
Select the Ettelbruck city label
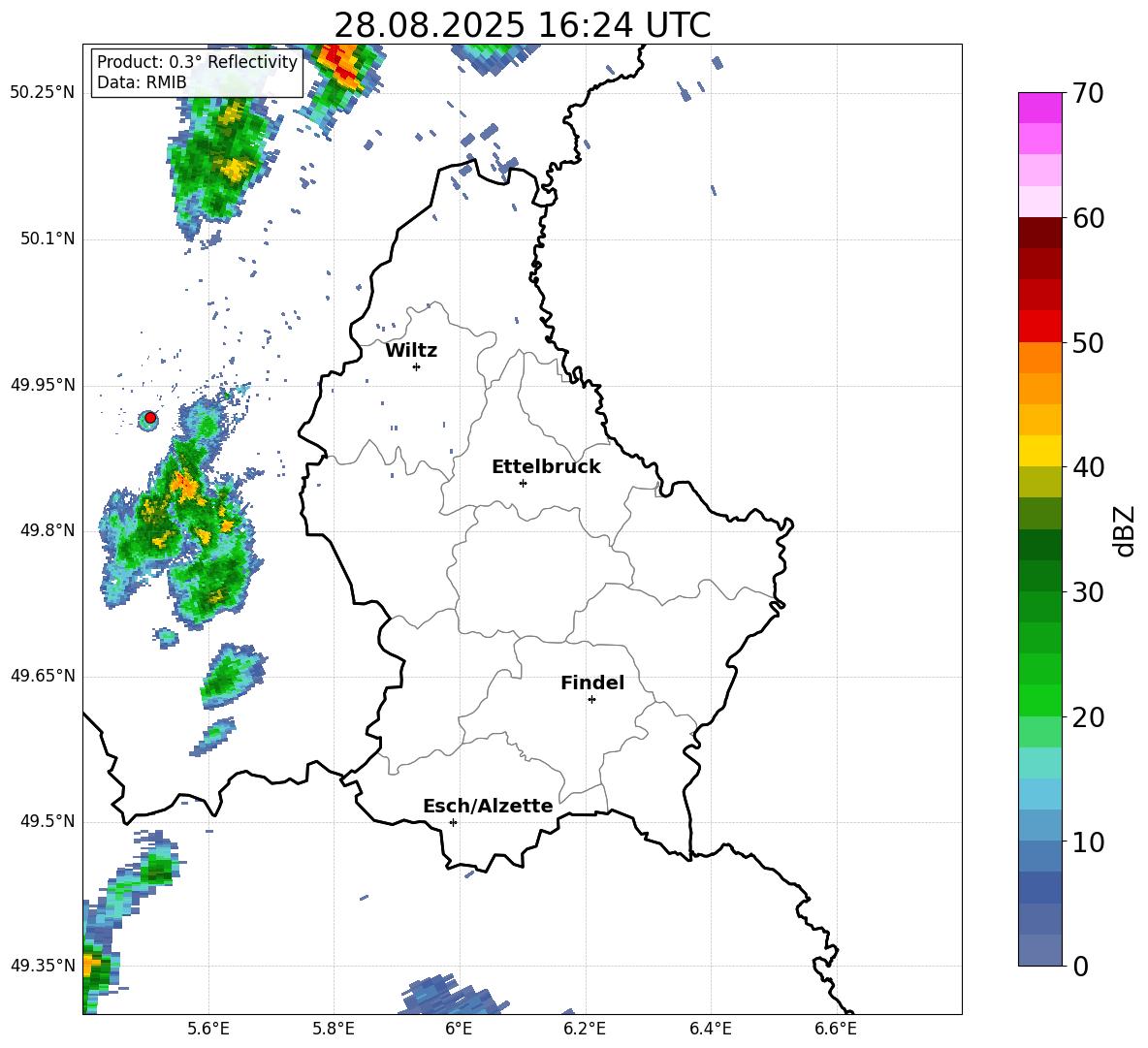point(546,467)
